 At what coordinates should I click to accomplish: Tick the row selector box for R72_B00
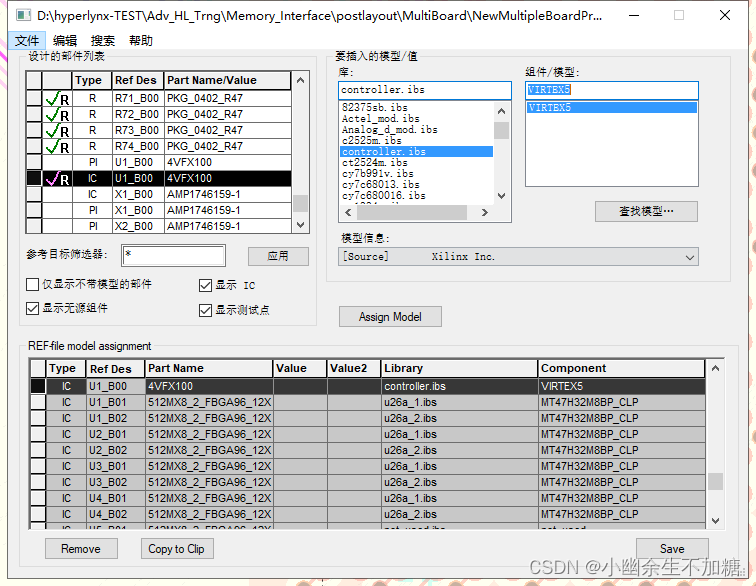pyautogui.click(x=34, y=114)
